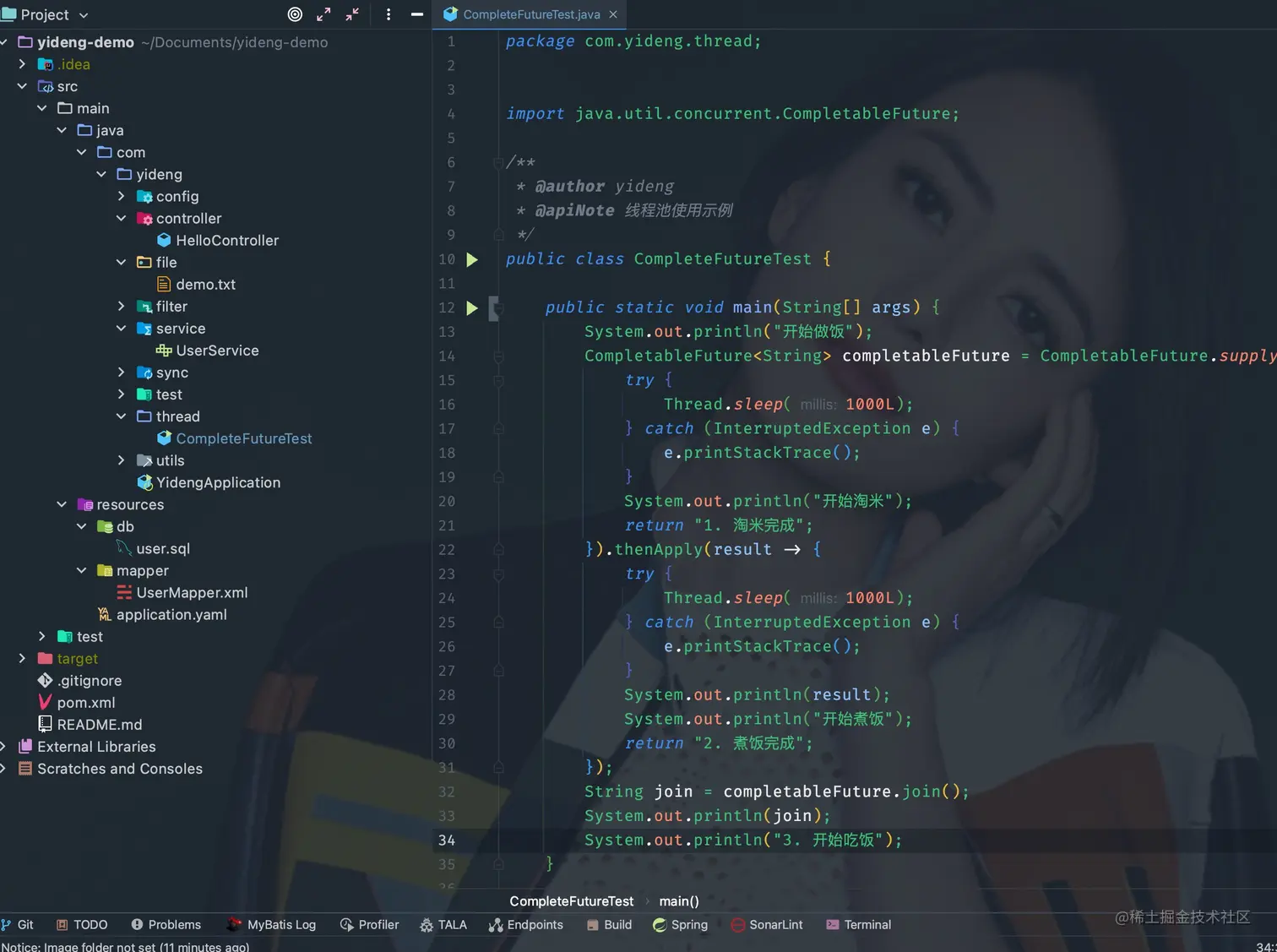Open the Problems tool window
This screenshot has height=952, width=1277.
pos(166,924)
